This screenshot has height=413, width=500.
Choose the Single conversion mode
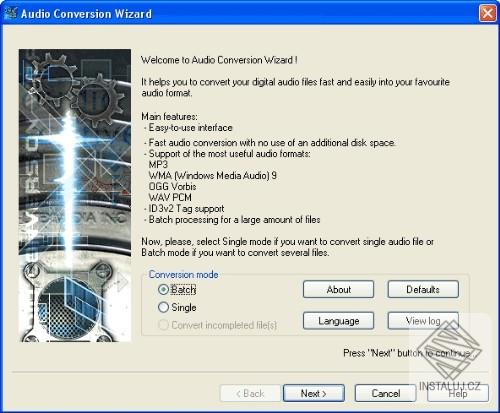(163, 307)
